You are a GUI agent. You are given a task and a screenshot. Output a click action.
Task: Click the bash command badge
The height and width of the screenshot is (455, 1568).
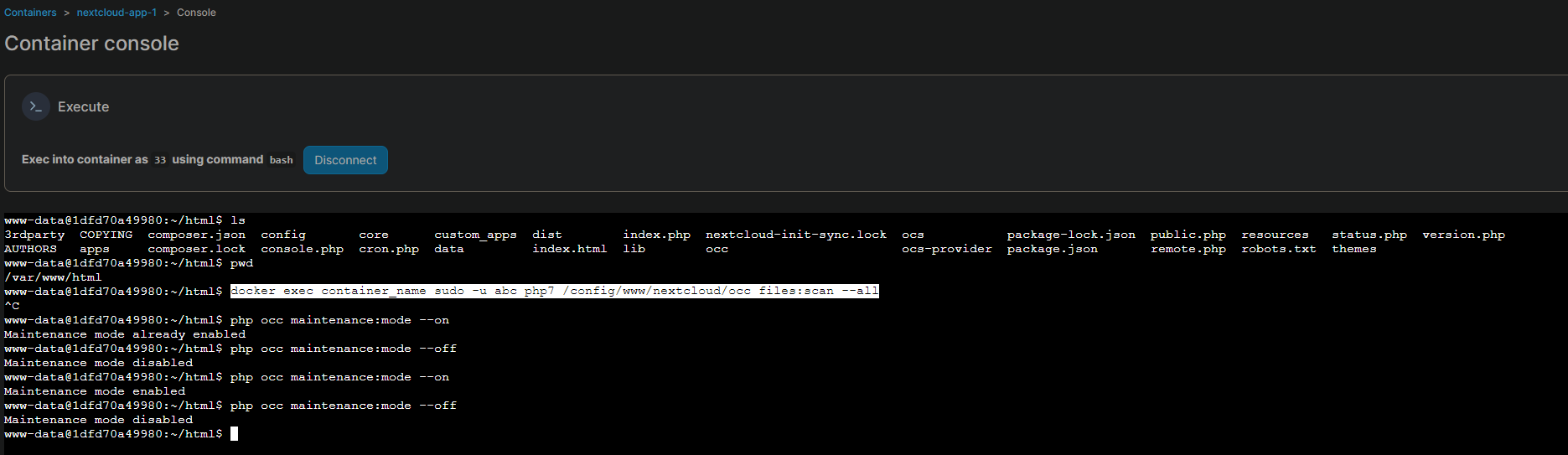coord(281,160)
